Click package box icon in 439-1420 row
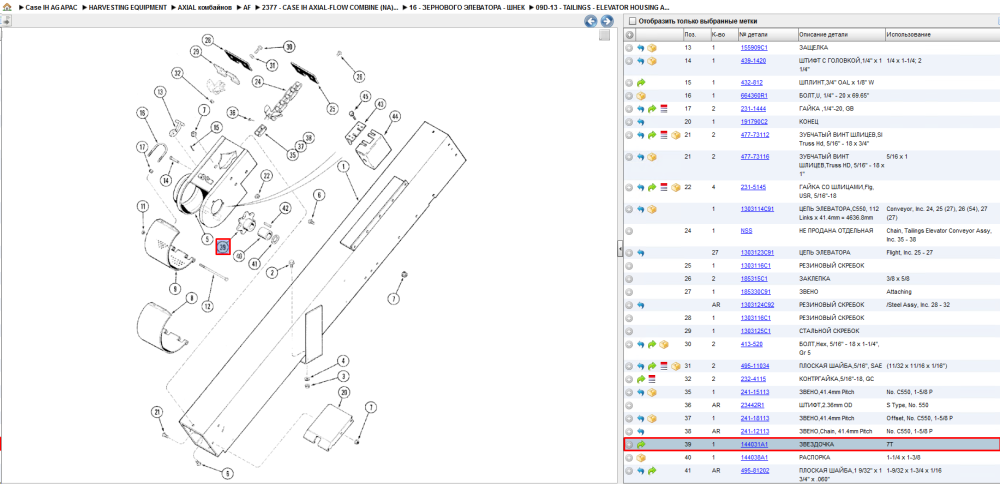This screenshot has height=484, width=1000. click(652, 61)
